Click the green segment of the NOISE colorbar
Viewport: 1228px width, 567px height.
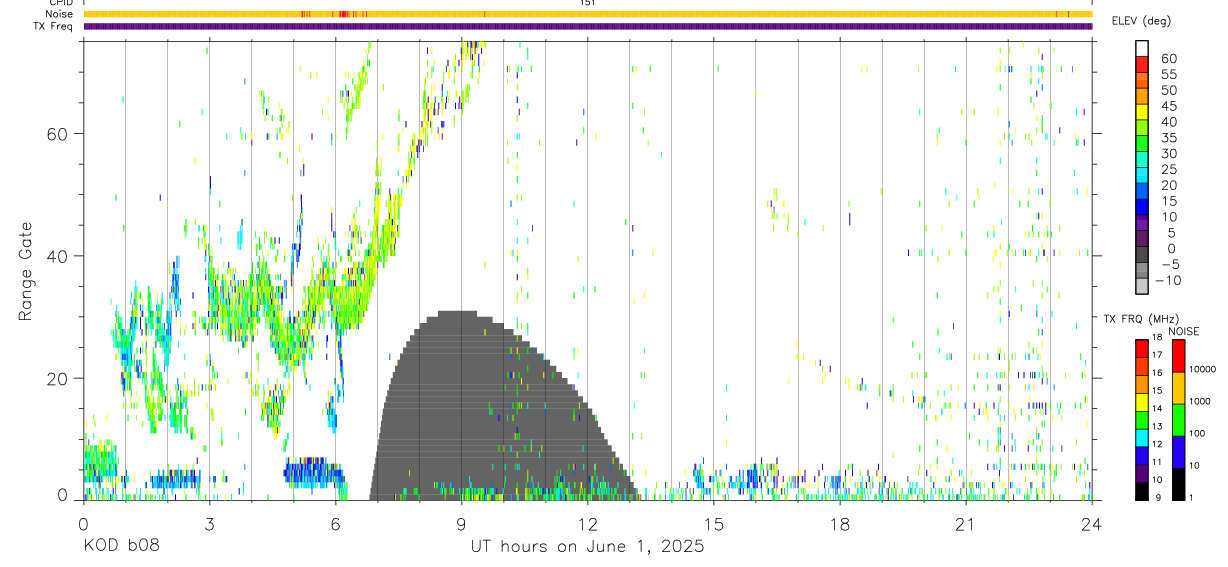1178,419
